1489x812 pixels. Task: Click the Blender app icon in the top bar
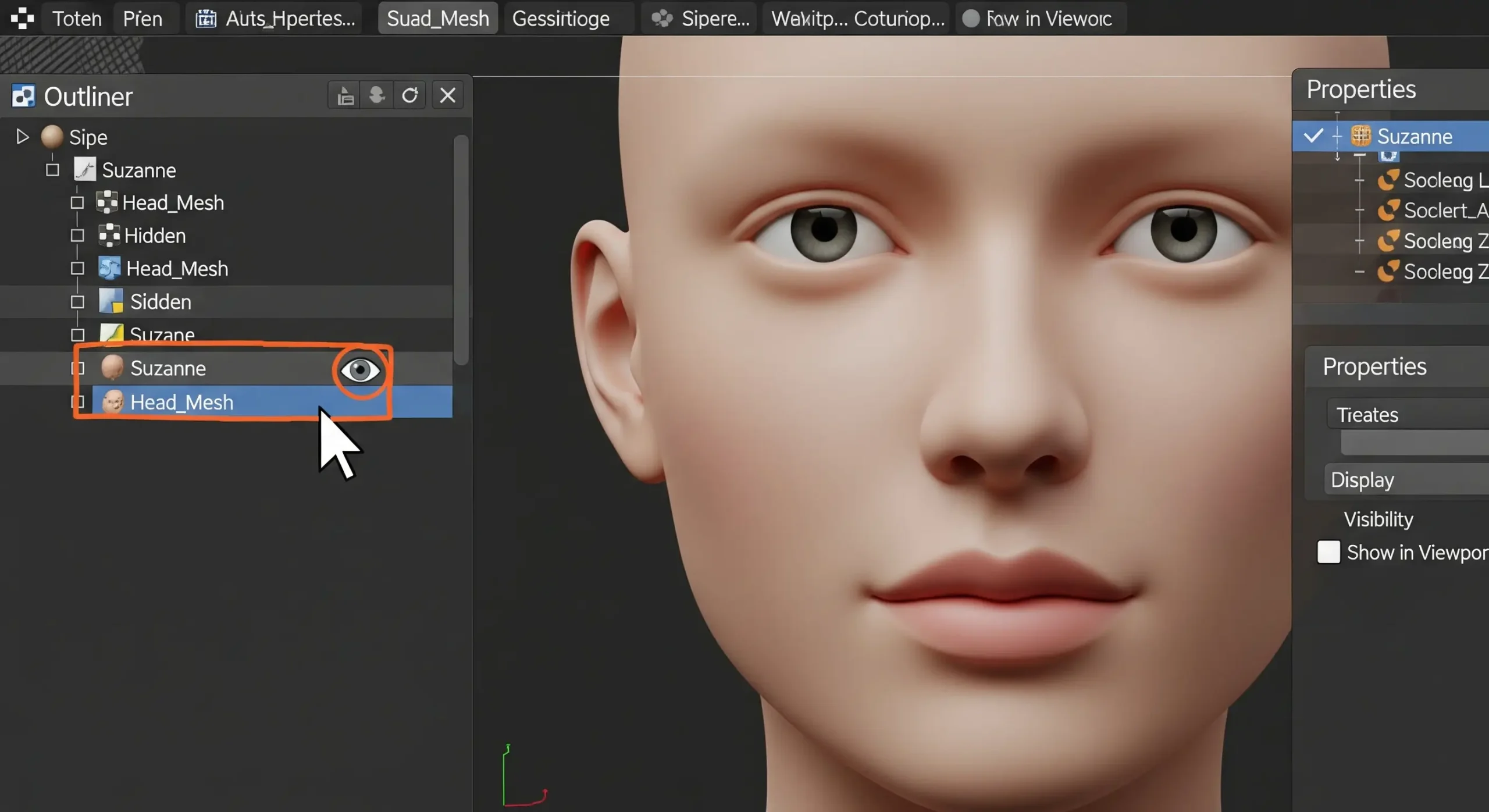tap(22, 18)
